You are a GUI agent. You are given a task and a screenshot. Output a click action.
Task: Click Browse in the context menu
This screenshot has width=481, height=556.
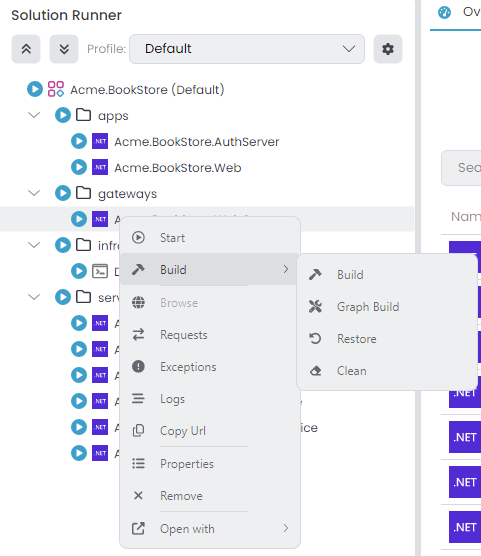[x=210, y=303]
